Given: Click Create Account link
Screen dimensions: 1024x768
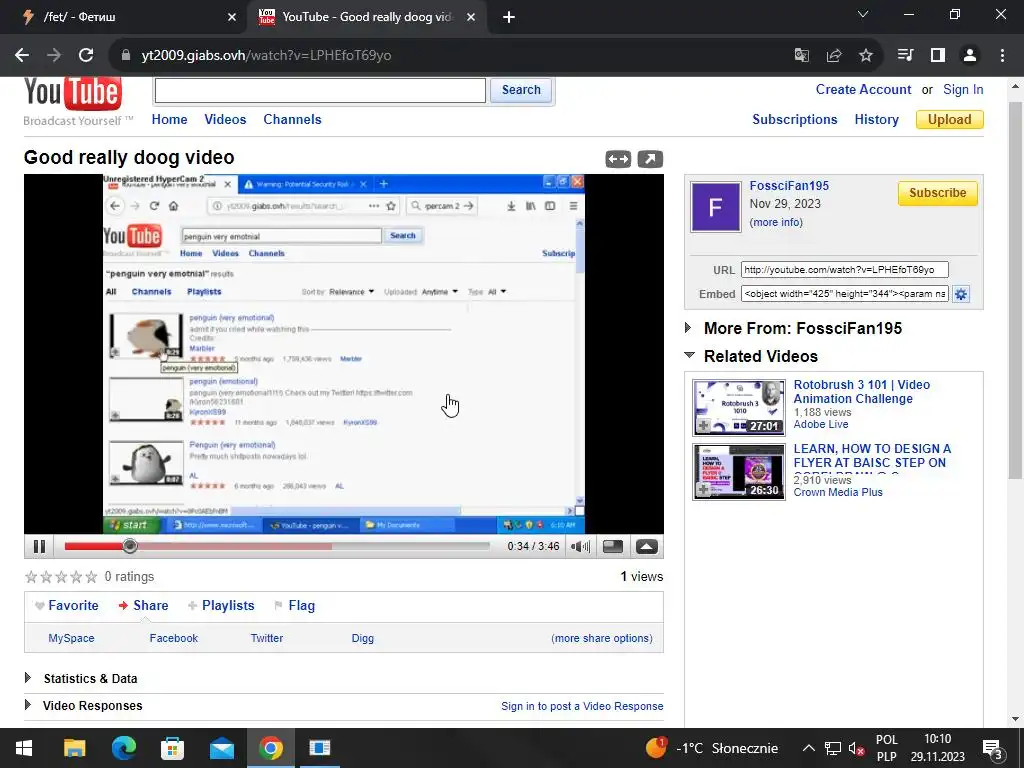Looking at the screenshot, I should click(863, 89).
